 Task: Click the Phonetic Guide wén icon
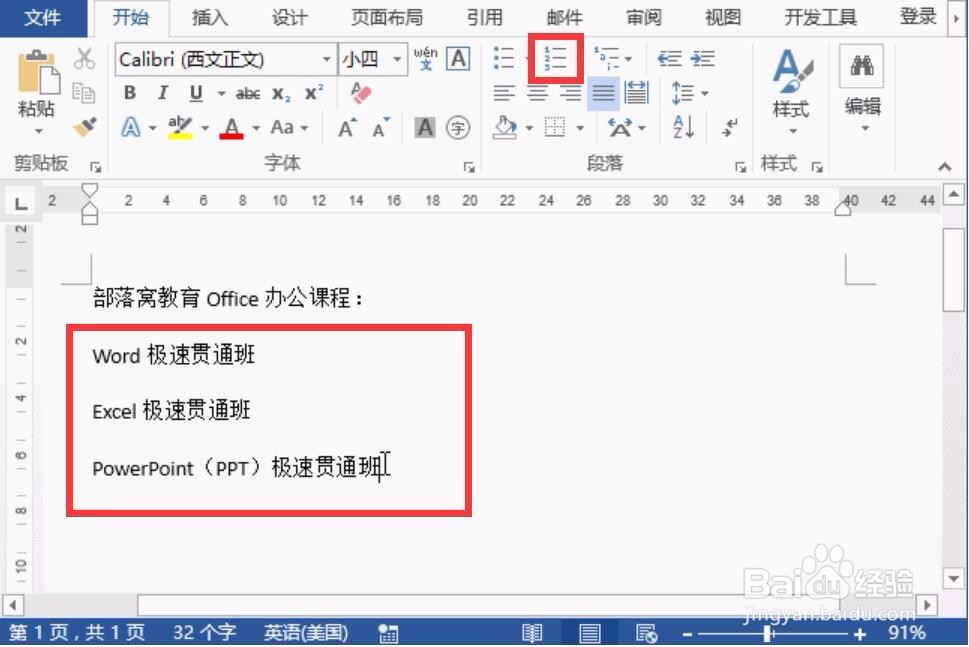click(426, 59)
